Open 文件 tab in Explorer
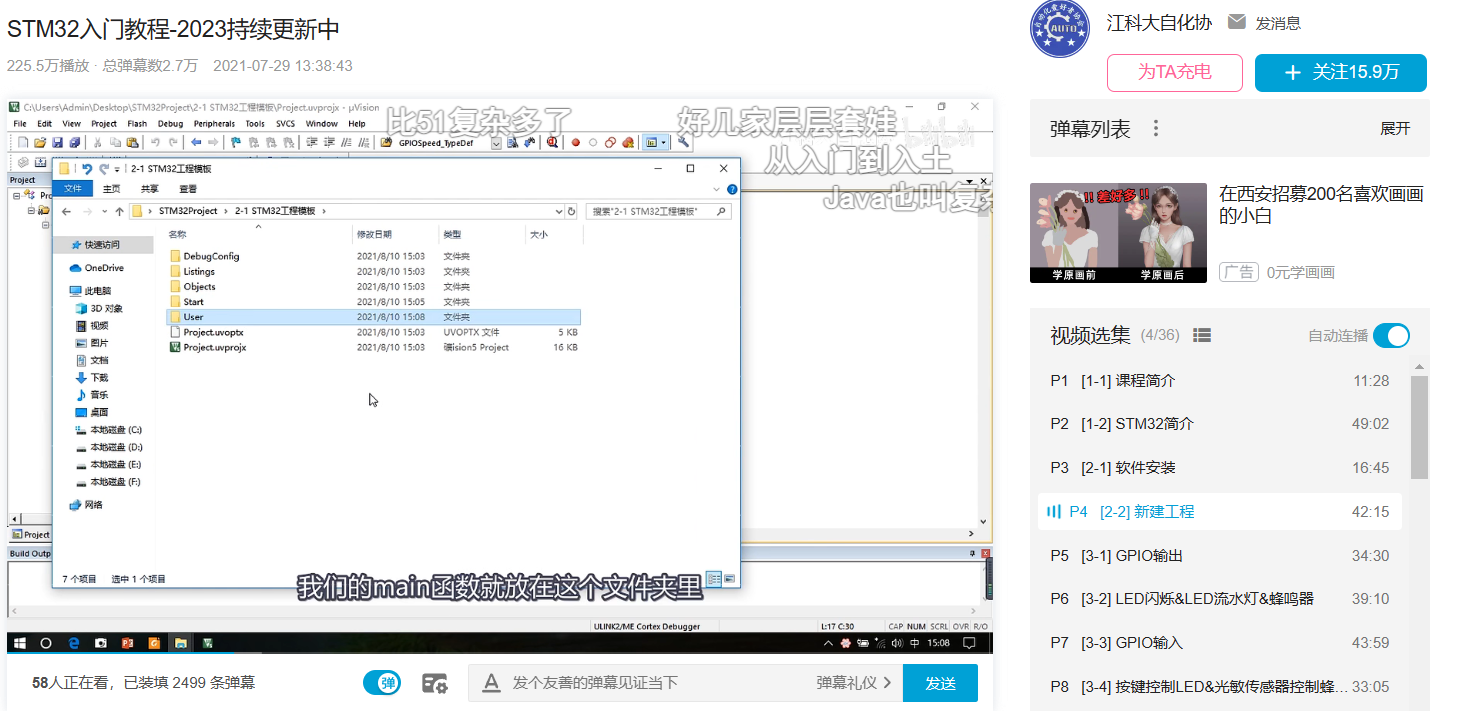This screenshot has height=711, width=1460. (x=73, y=188)
